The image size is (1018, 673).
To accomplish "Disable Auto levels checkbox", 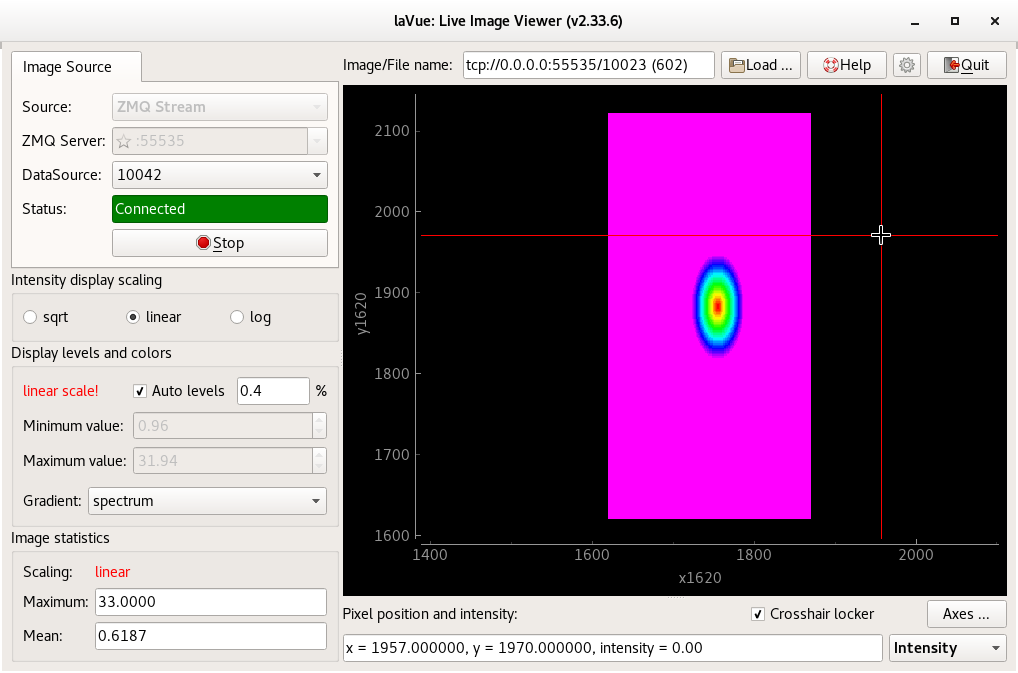I will [x=141, y=391].
